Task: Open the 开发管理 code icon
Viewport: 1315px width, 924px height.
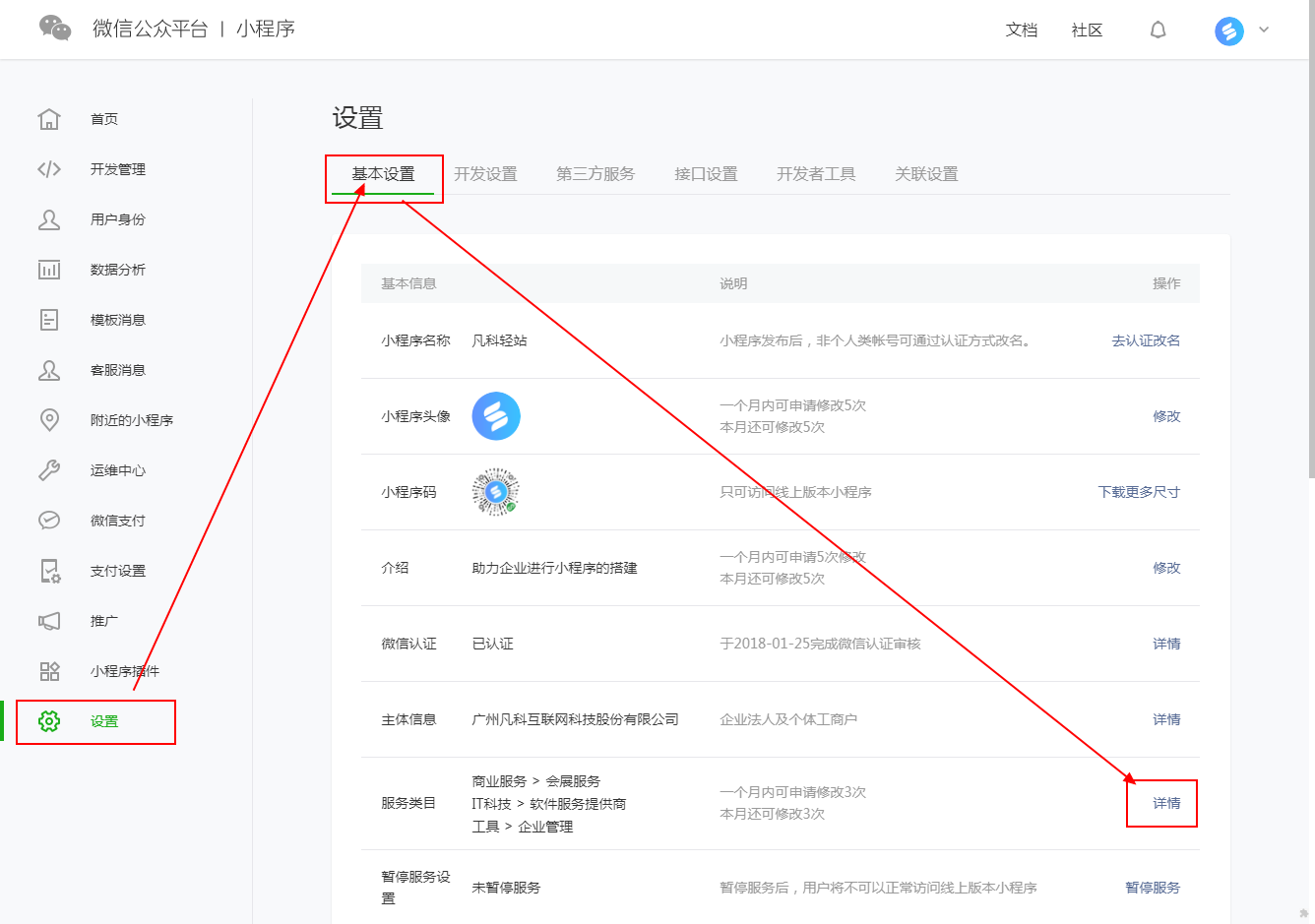Action: [x=49, y=169]
